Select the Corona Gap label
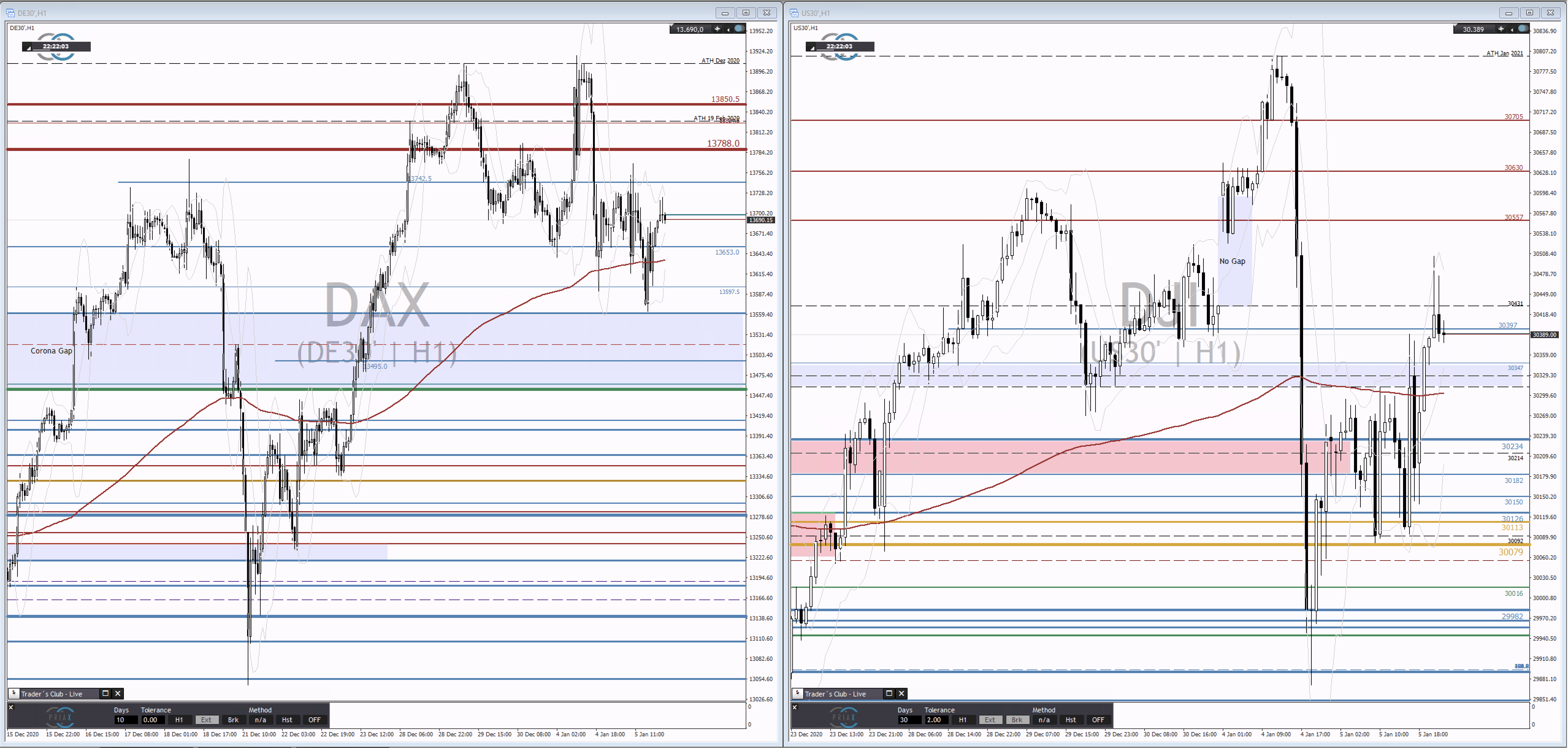1568x748 pixels. [x=51, y=350]
